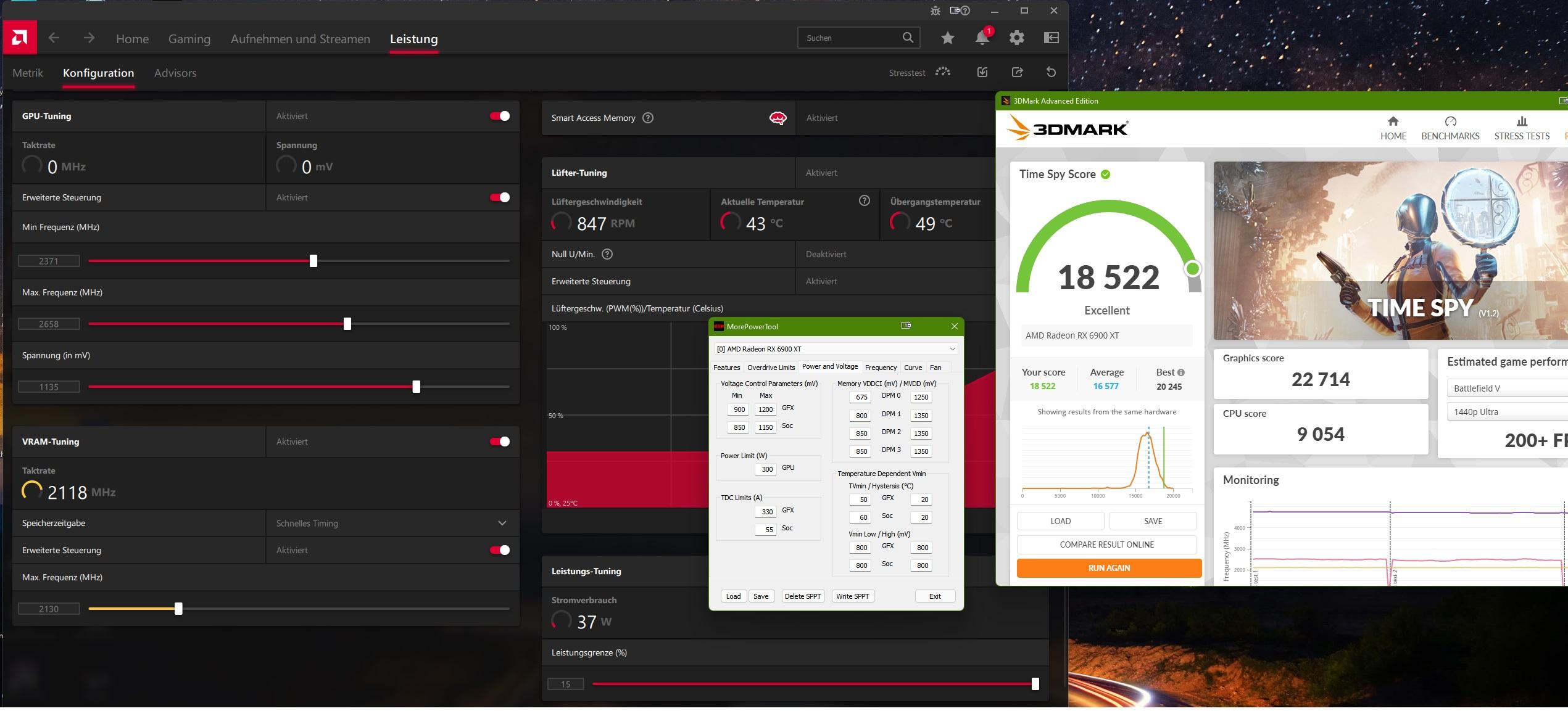Image resolution: width=1568 pixels, height=711 pixels.
Task: Click COMPARE RESULT ONLINE button
Action: (x=1106, y=545)
